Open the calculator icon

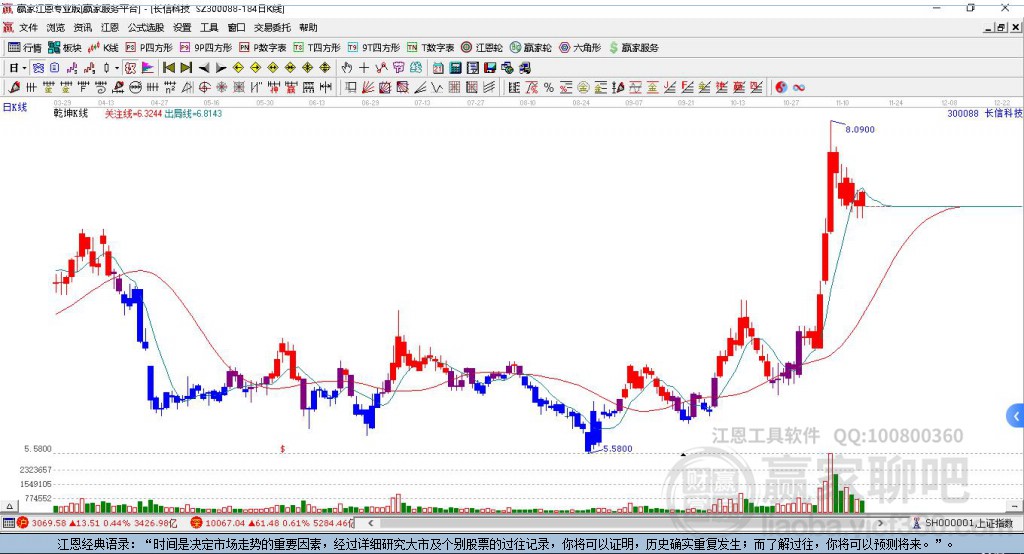pyautogui.click(x=455, y=67)
